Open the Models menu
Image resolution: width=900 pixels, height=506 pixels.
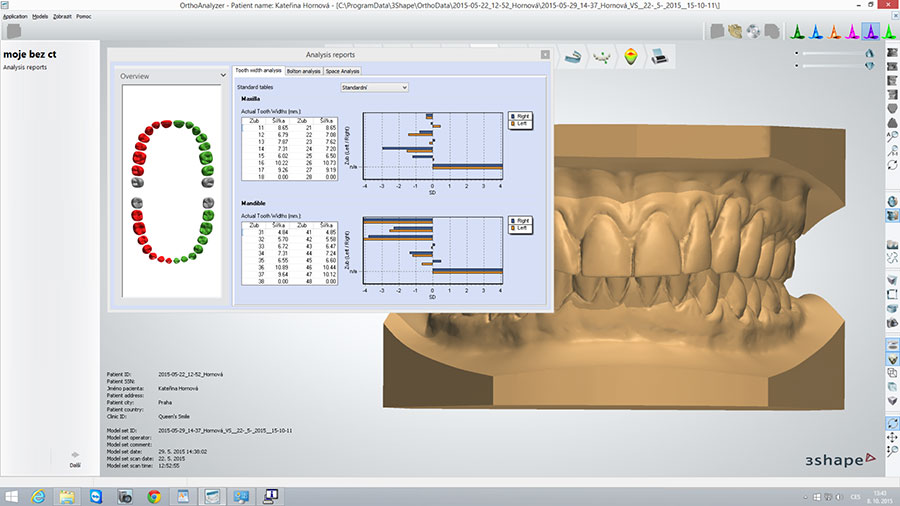click(40, 17)
